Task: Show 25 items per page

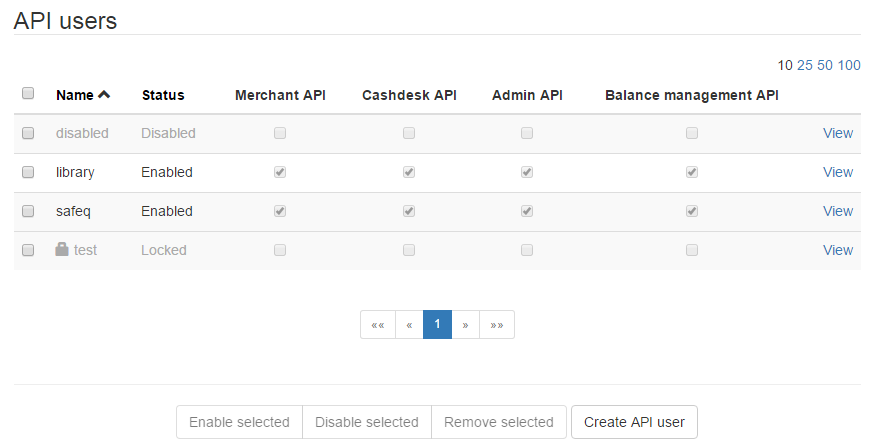Action: tap(804, 65)
